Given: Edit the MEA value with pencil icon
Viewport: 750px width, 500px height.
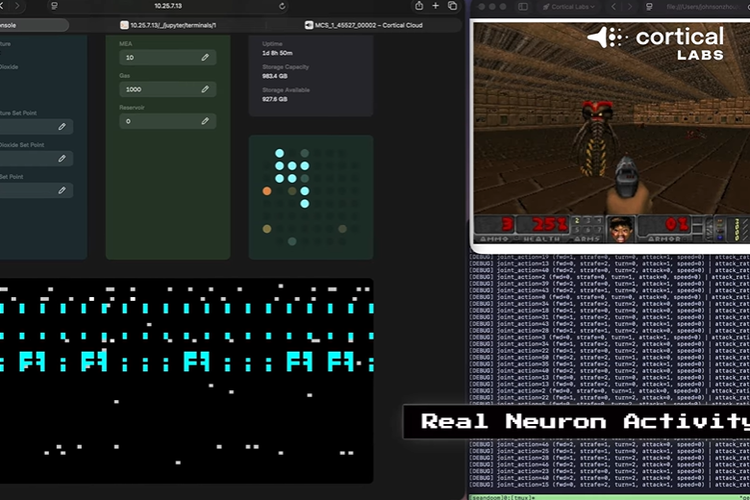Looking at the screenshot, I should pos(205,58).
